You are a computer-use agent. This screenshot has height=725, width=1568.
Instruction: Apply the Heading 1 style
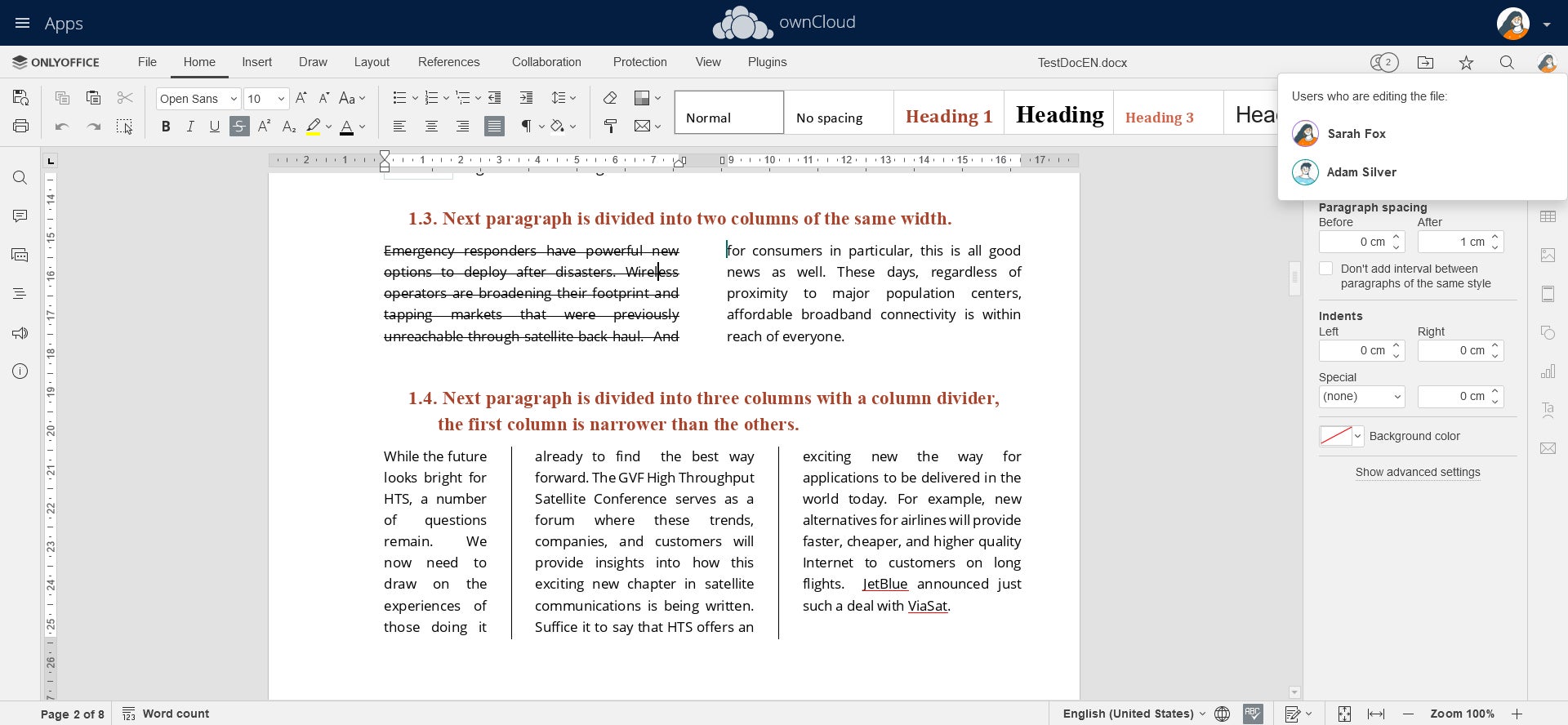click(948, 116)
